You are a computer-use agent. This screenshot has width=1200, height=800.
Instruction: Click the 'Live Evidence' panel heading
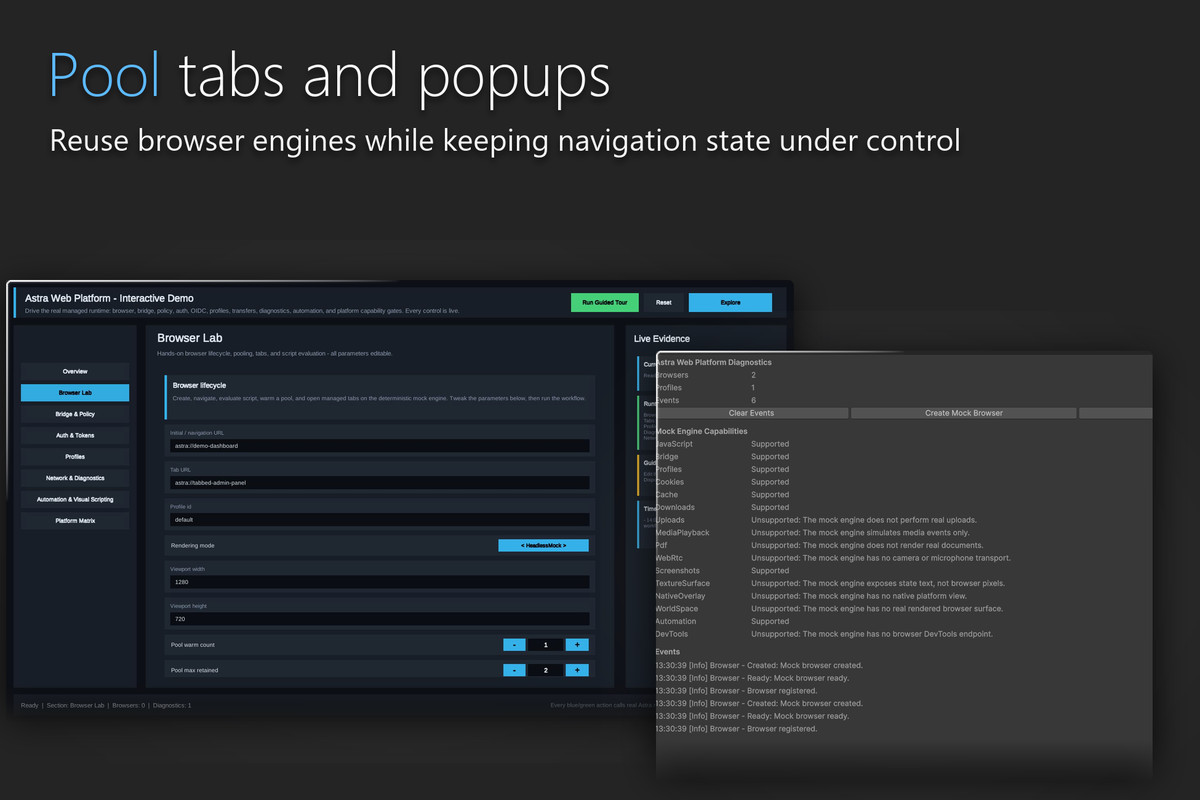pyautogui.click(x=662, y=339)
